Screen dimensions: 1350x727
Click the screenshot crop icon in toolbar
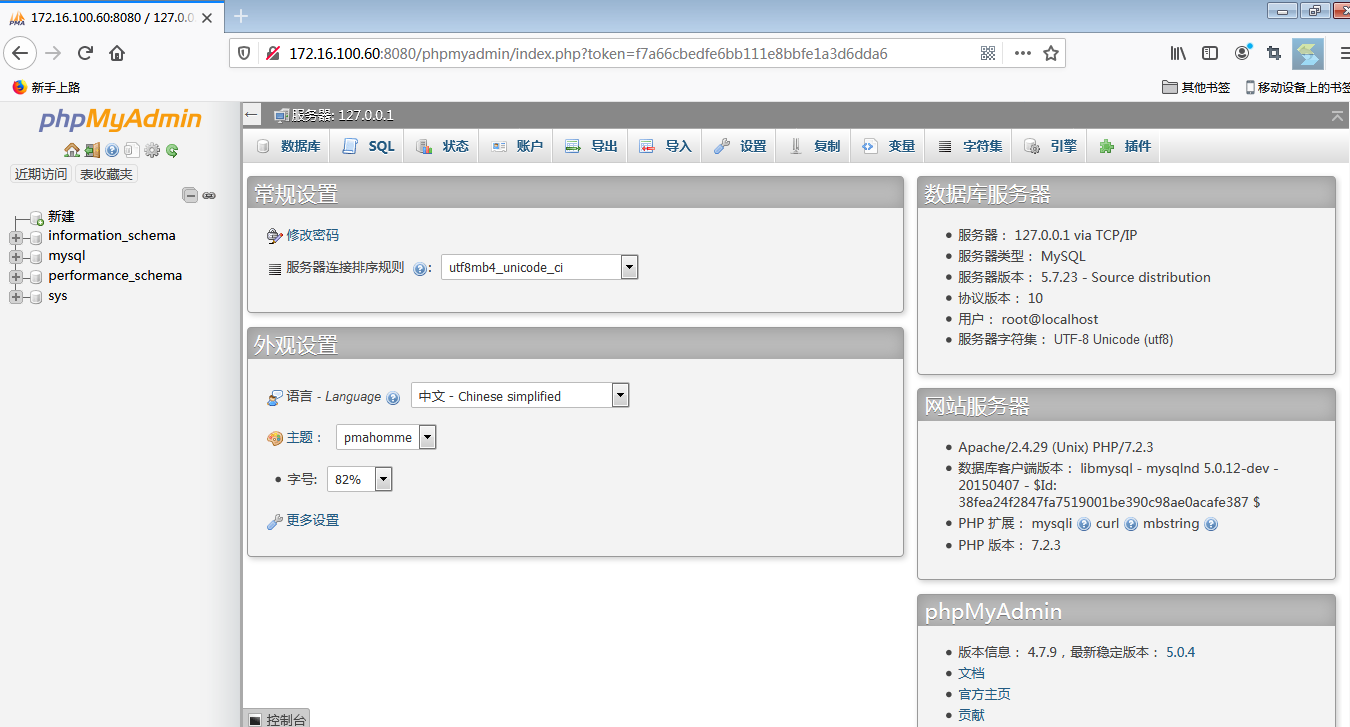1274,53
